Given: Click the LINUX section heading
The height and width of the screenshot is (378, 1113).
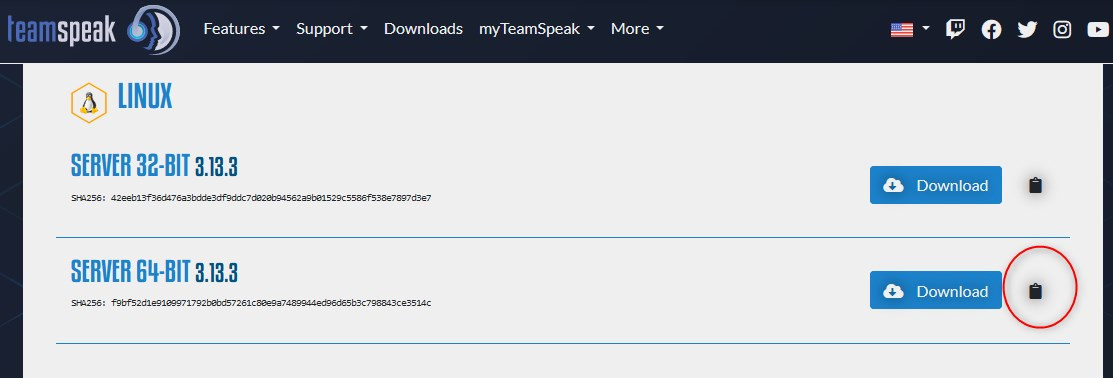Looking at the screenshot, I should coord(145,96).
